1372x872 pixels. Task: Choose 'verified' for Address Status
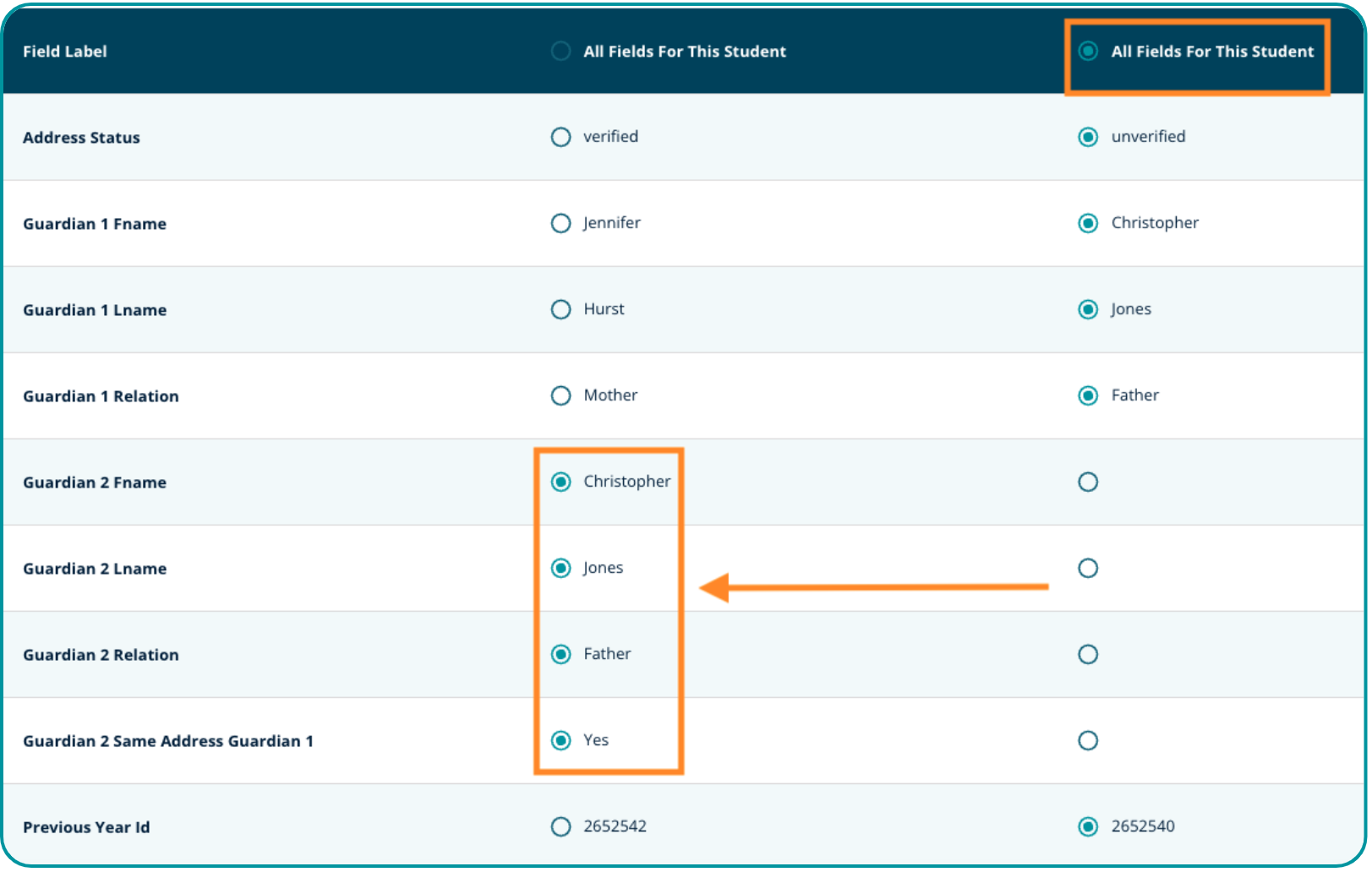point(560,137)
